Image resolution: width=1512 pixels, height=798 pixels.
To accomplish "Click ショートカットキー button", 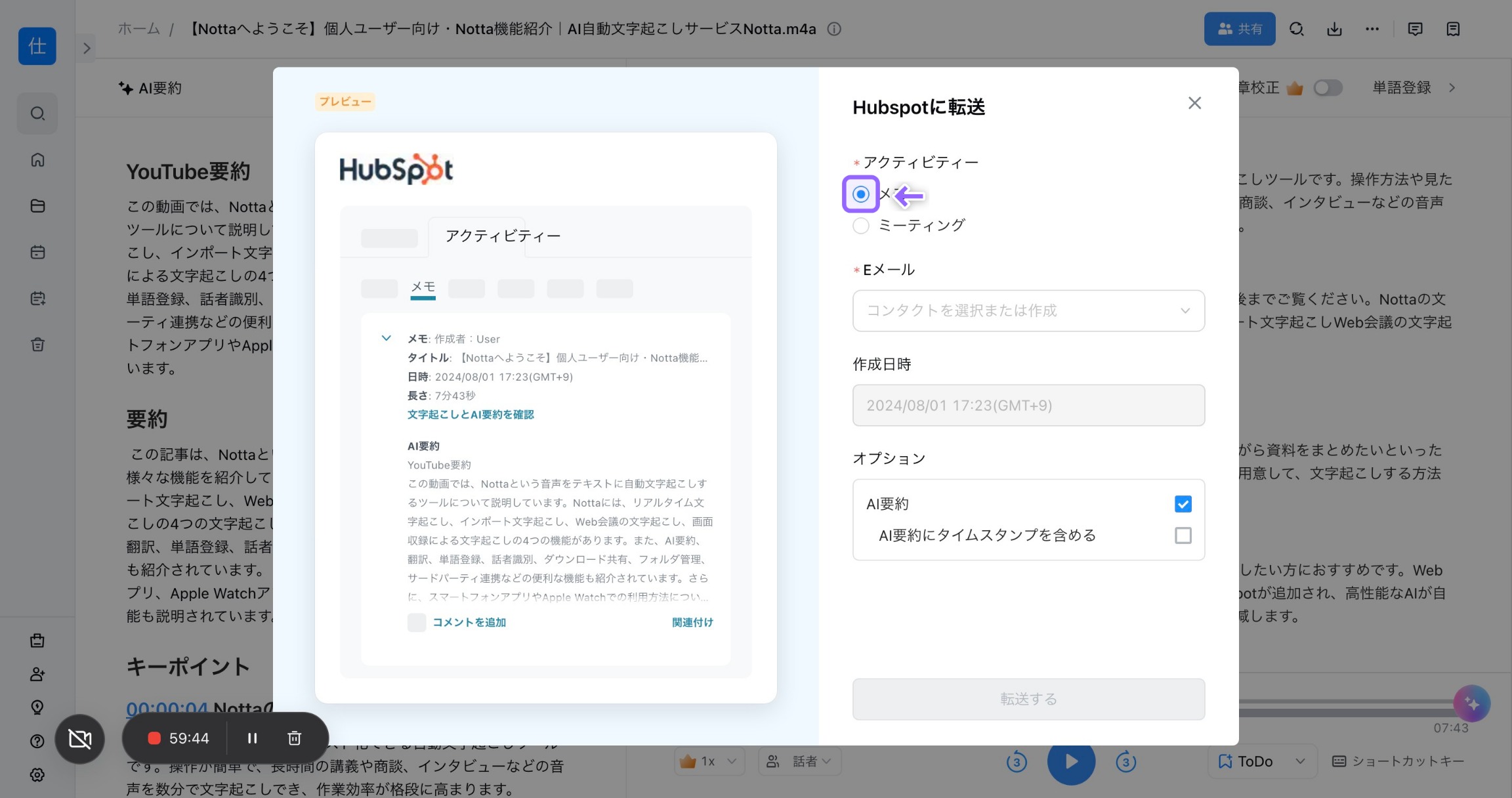I will [1398, 761].
